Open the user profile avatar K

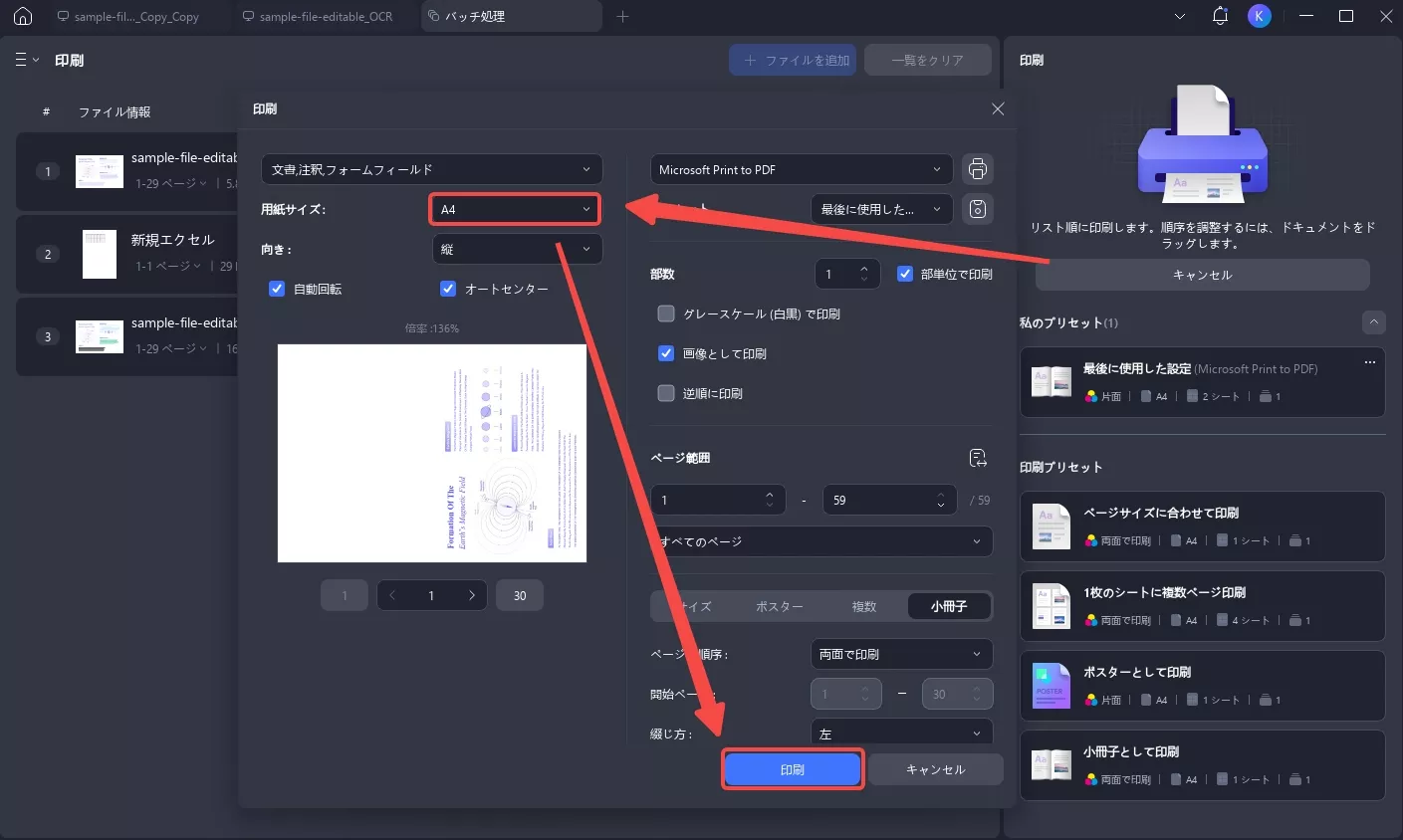click(x=1260, y=16)
